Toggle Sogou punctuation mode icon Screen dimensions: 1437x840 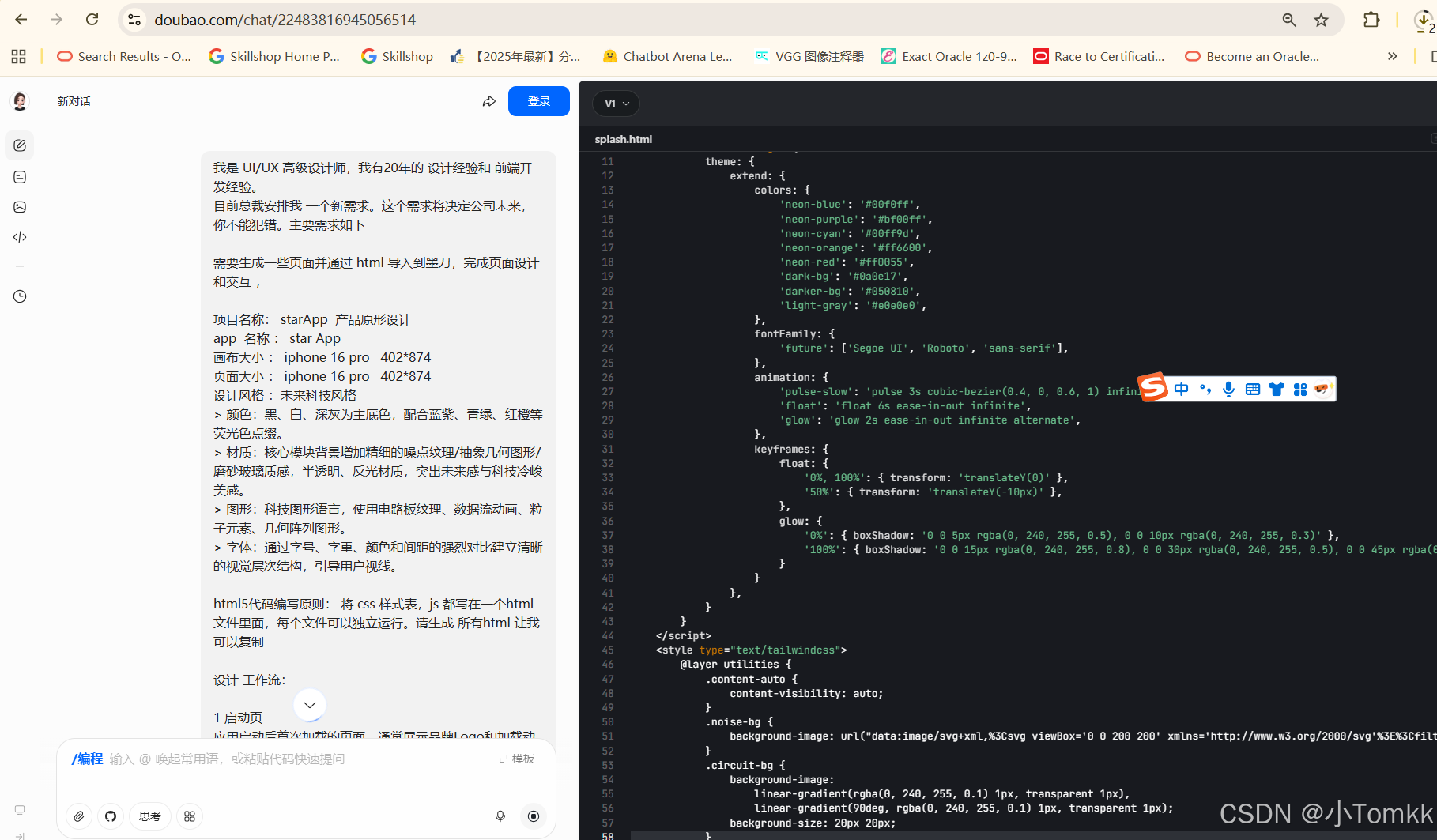[x=1205, y=389]
